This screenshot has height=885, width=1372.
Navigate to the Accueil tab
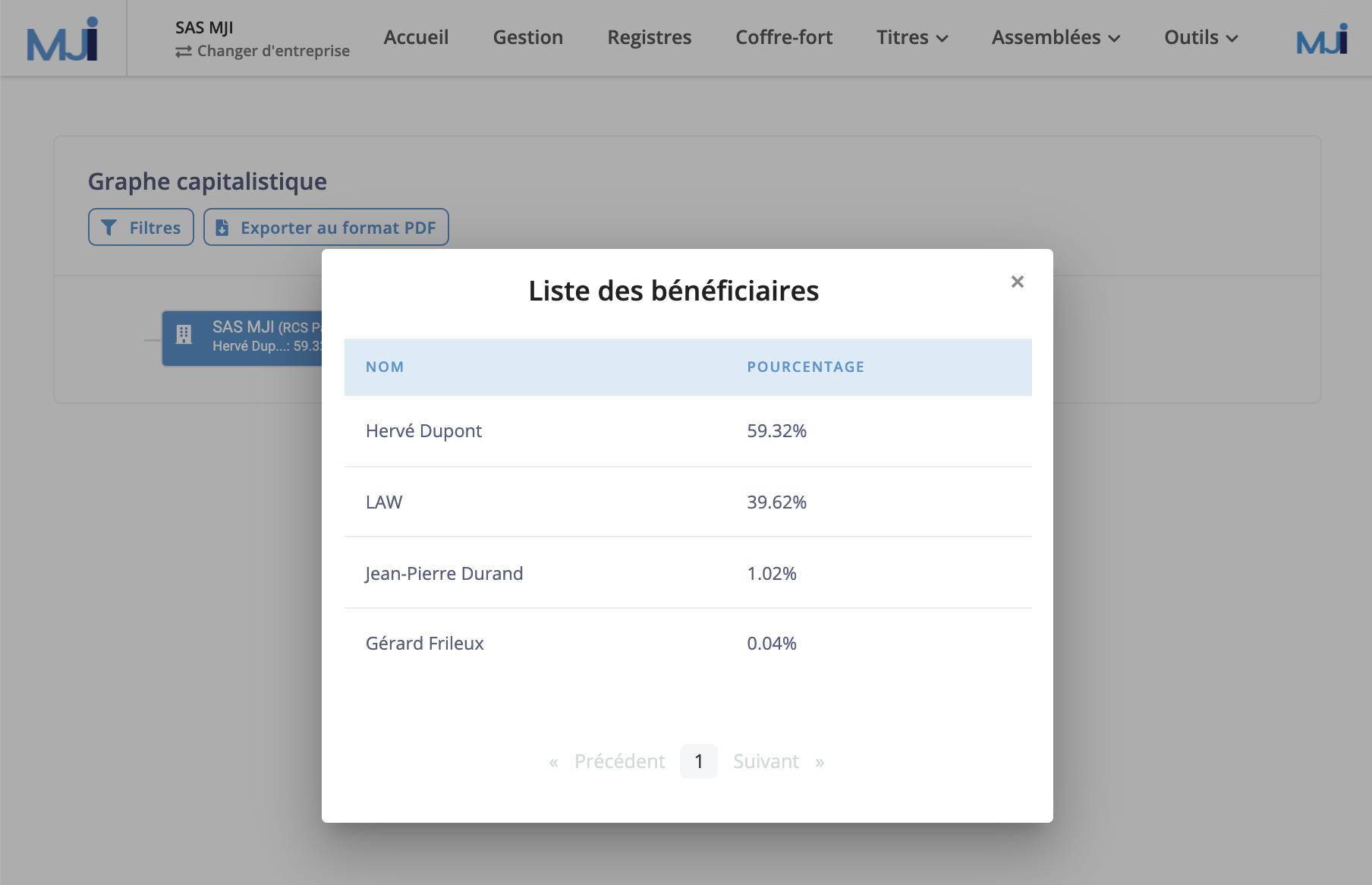(416, 36)
